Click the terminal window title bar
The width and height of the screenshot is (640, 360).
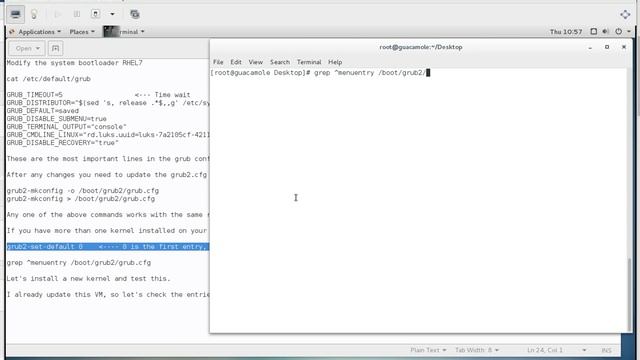click(x=421, y=47)
